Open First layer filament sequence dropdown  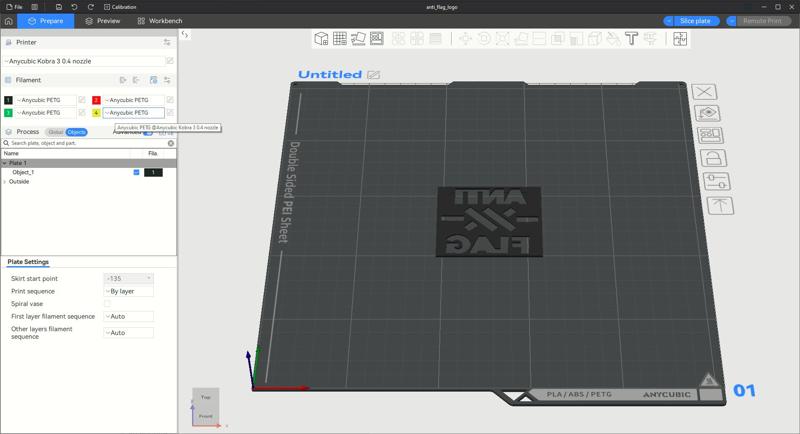coord(129,316)
